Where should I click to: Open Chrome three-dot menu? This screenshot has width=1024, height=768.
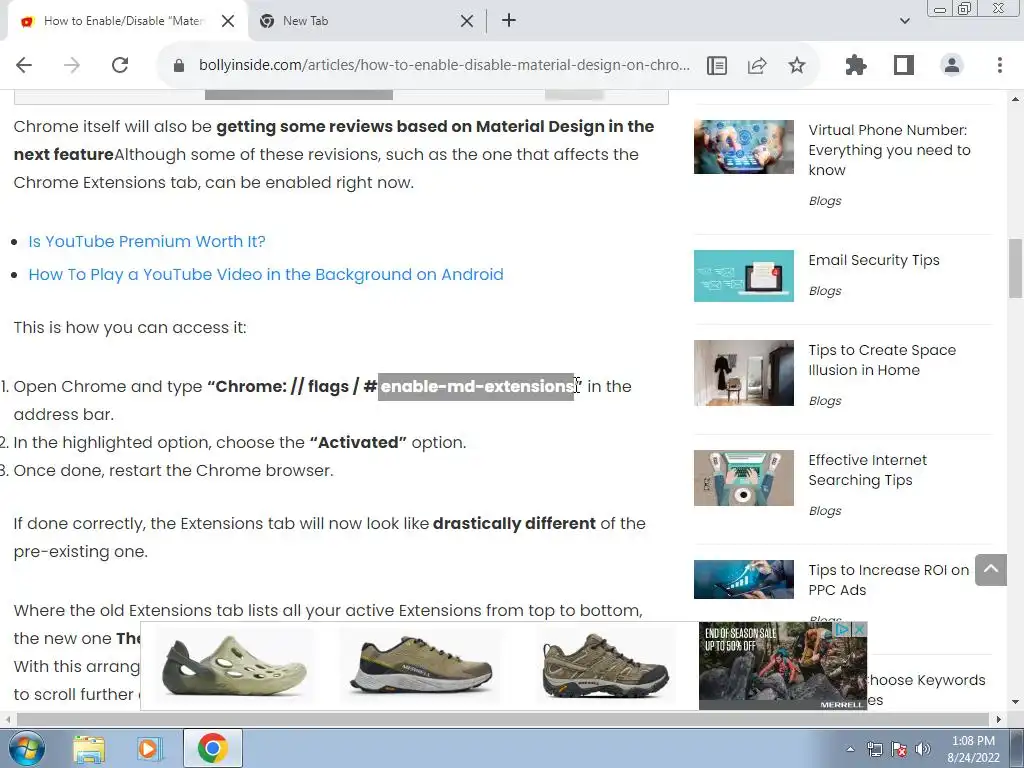point(1000,65)
